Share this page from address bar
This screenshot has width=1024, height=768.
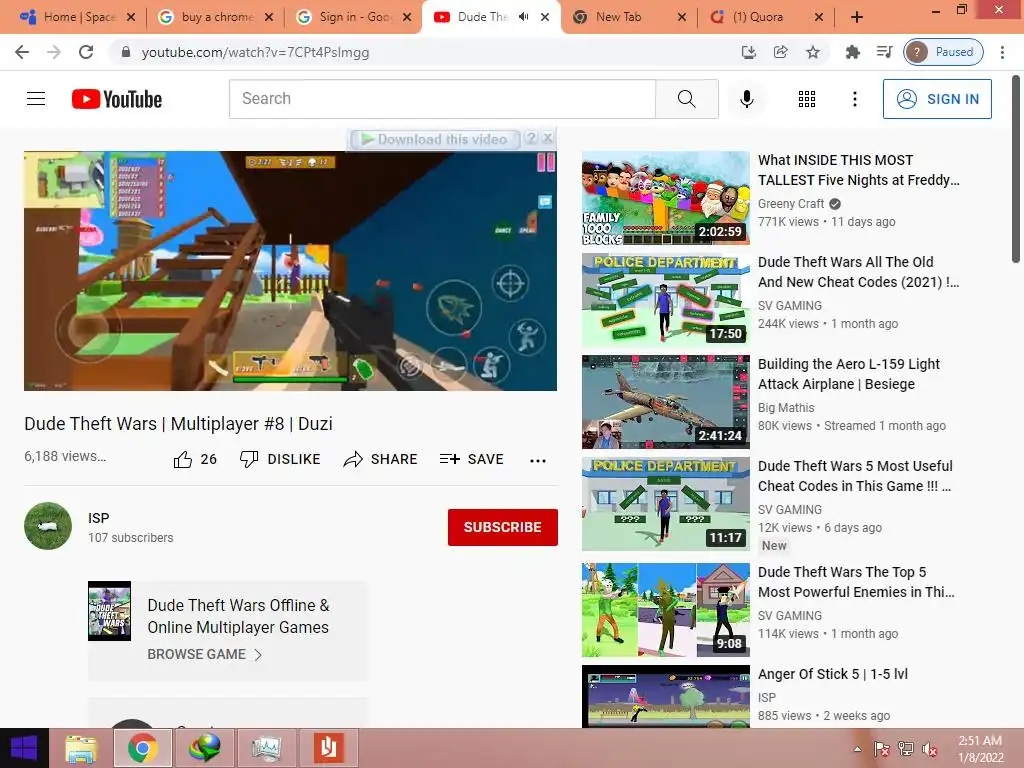click(780, 52)
